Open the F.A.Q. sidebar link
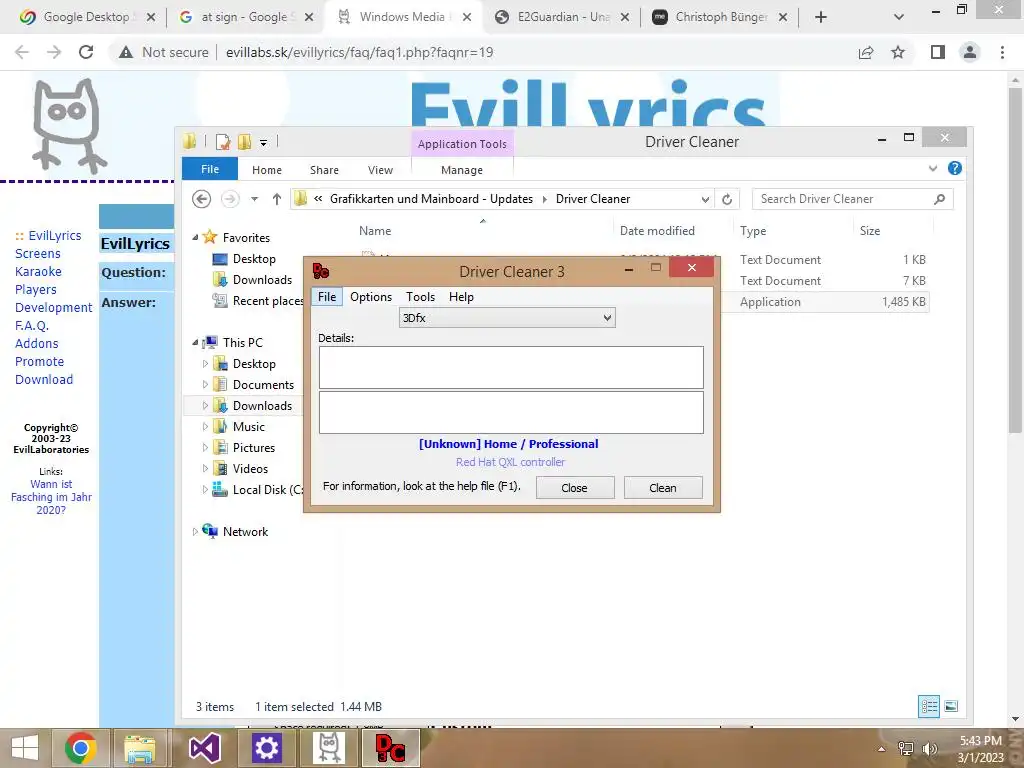 32,325
